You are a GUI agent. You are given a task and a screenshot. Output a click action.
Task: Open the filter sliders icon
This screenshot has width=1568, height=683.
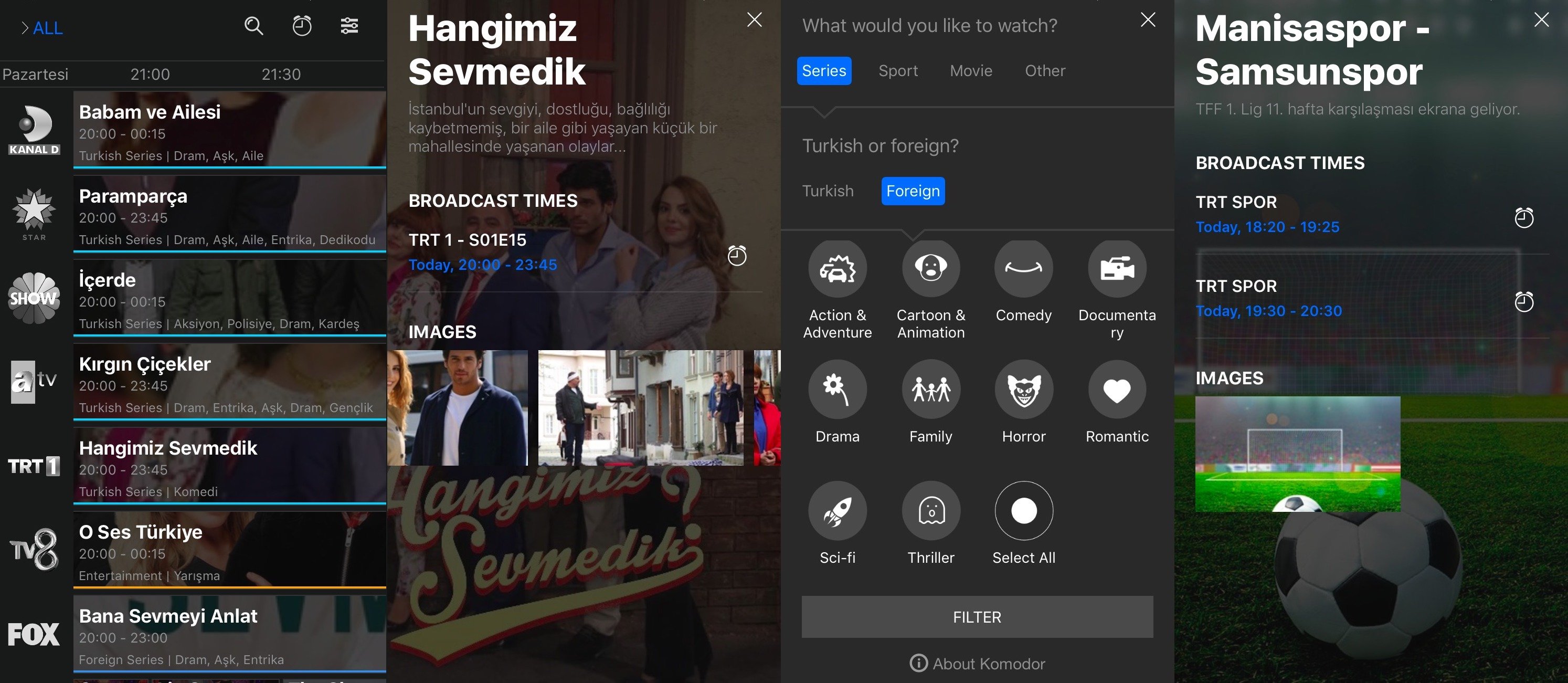(x=349, y=26)
